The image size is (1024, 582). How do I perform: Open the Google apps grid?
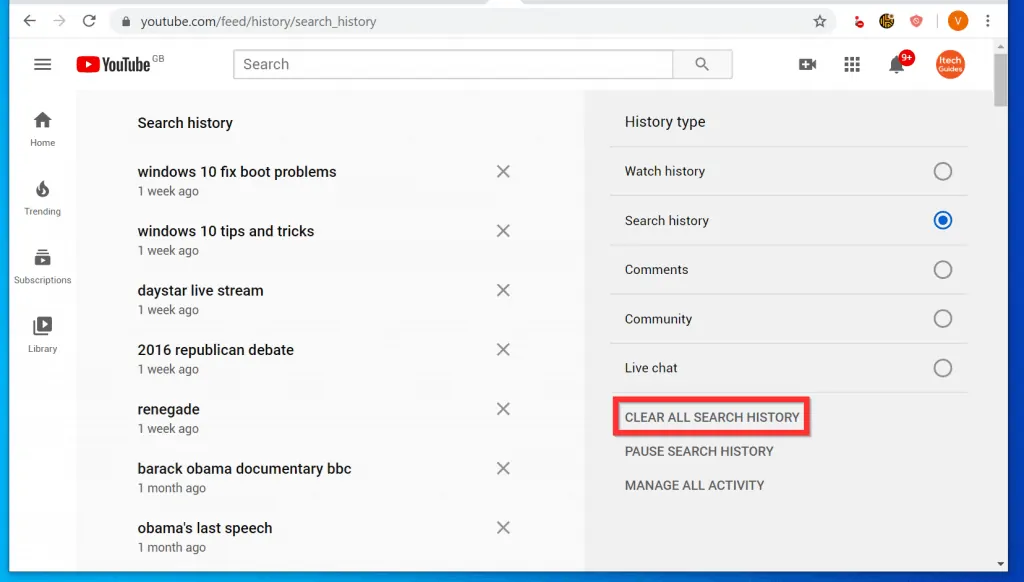pyautogui.click(x=852, y=64)
